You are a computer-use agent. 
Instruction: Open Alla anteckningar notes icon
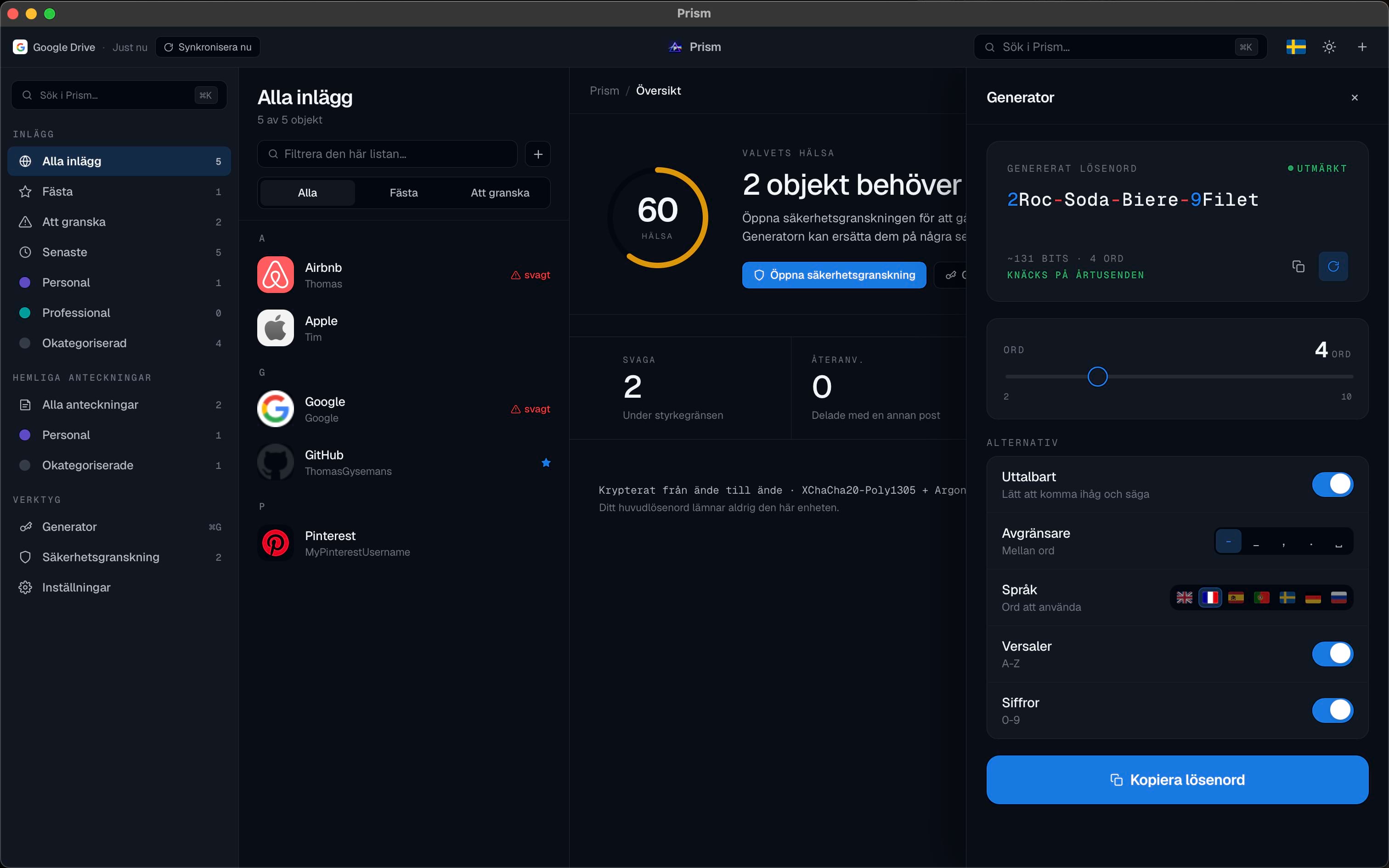point(25,405)
